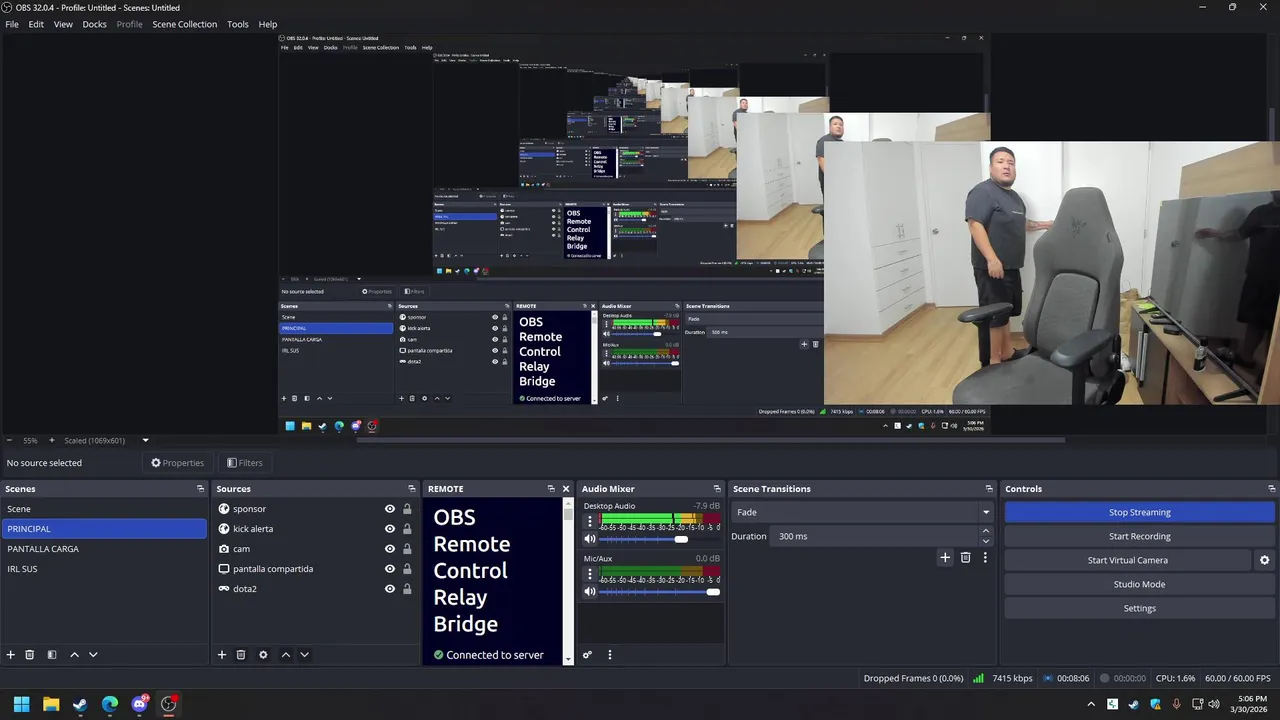Enable Studio Mode

(1139, 584)
